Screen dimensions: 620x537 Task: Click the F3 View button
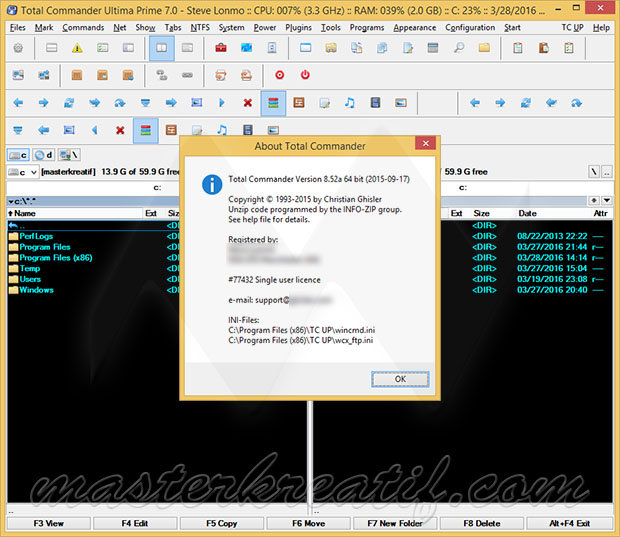click(49, 523)
